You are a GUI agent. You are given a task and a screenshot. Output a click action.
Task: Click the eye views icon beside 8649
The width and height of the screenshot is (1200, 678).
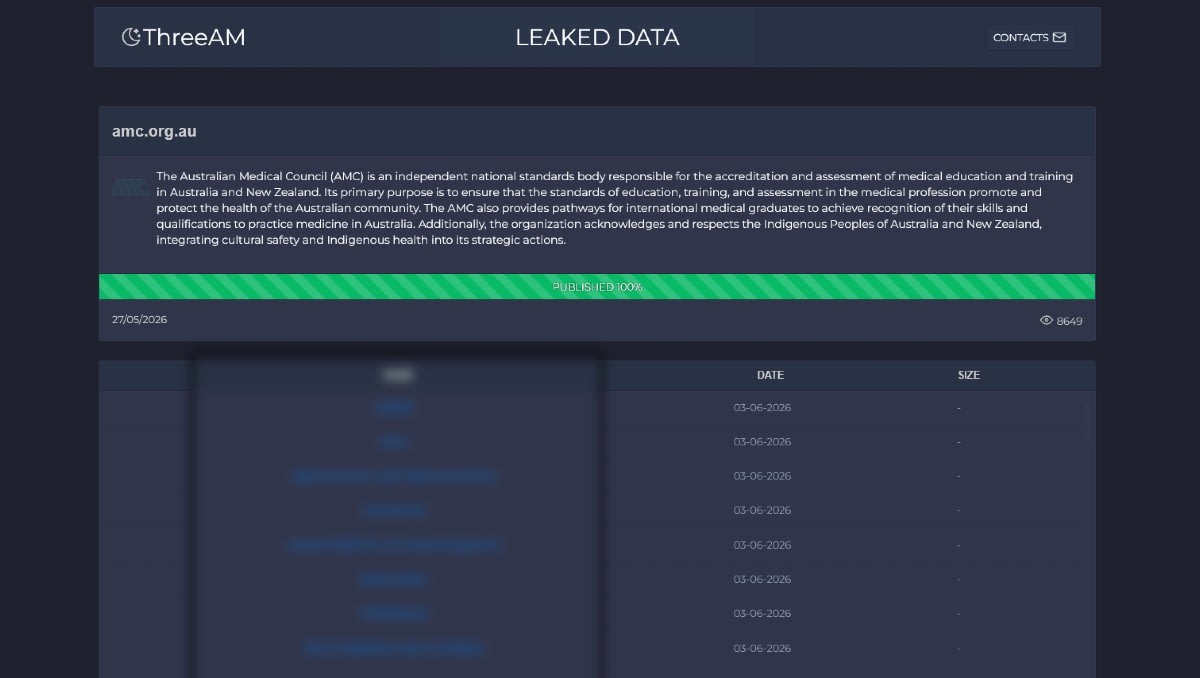click(1047, 321)
